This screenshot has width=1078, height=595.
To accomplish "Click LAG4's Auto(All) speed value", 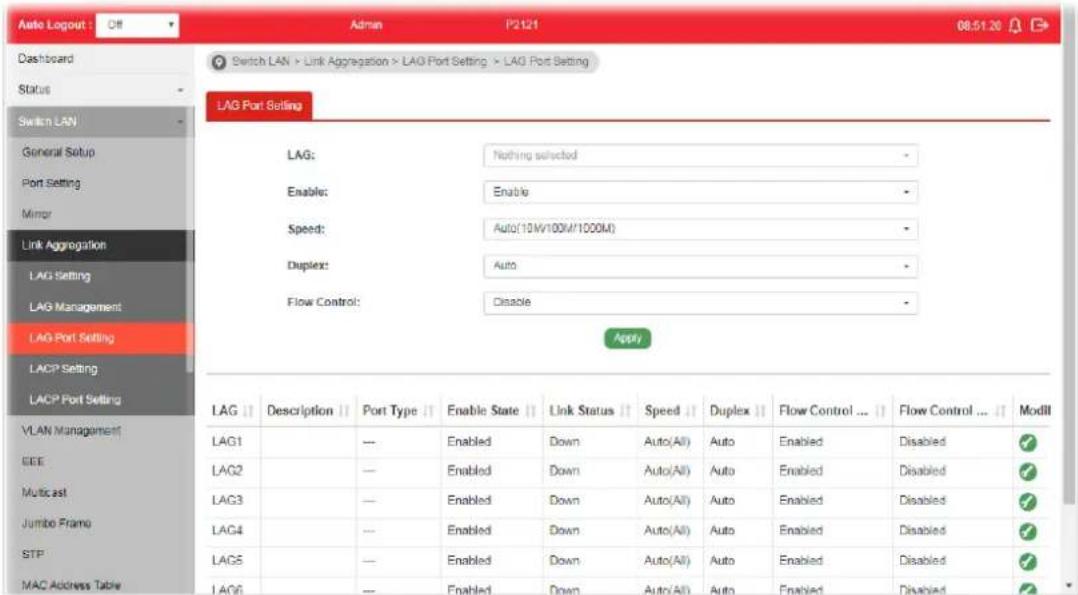I will coord(667,530).
